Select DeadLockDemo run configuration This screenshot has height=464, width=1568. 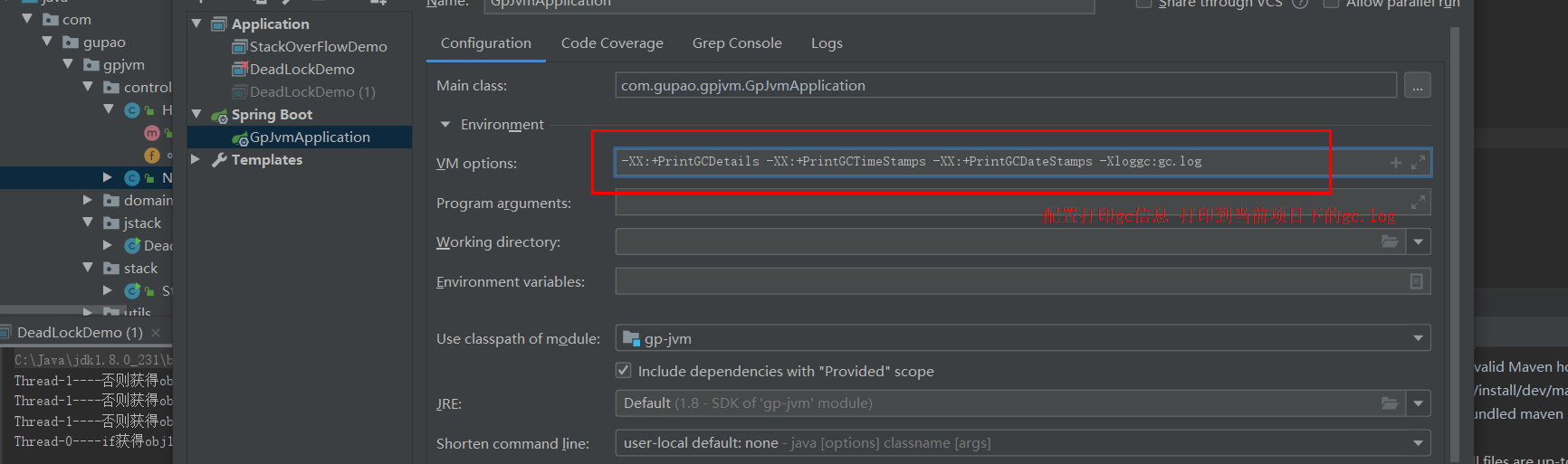301,69
